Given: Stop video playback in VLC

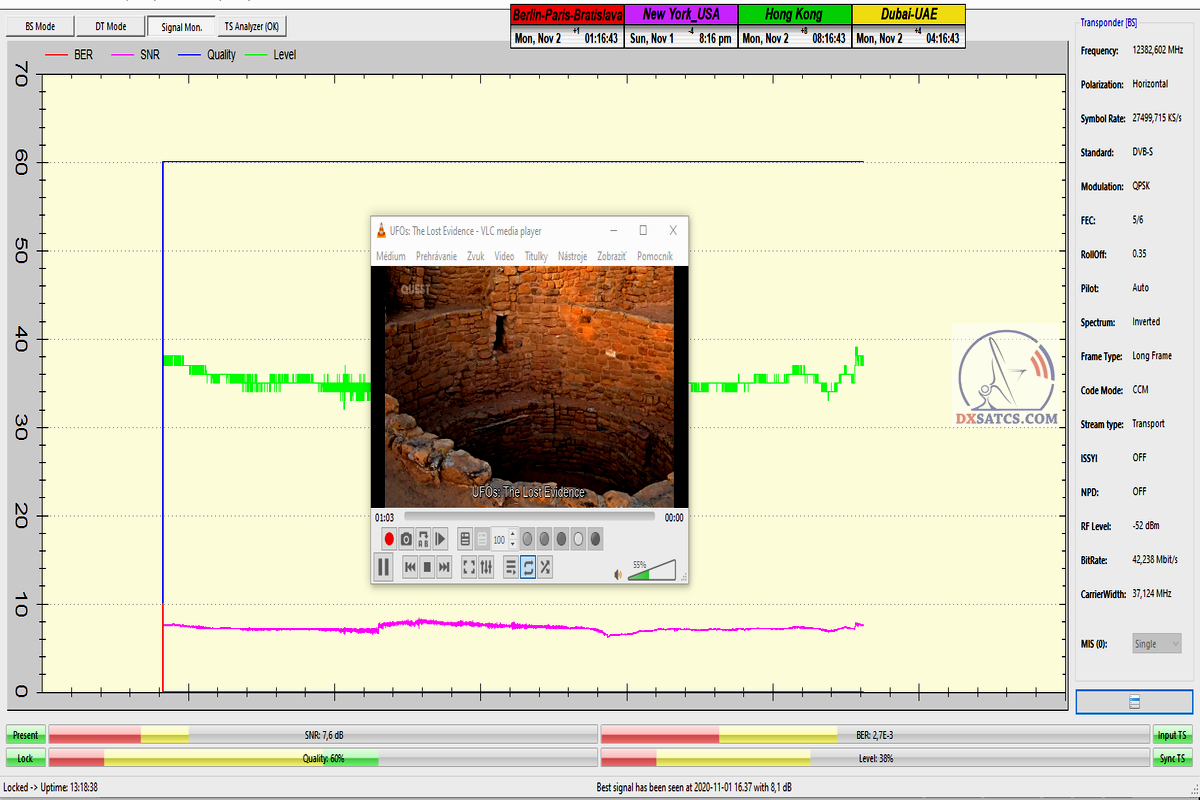Looking at the screenshot, I should [x=427, y=568].
